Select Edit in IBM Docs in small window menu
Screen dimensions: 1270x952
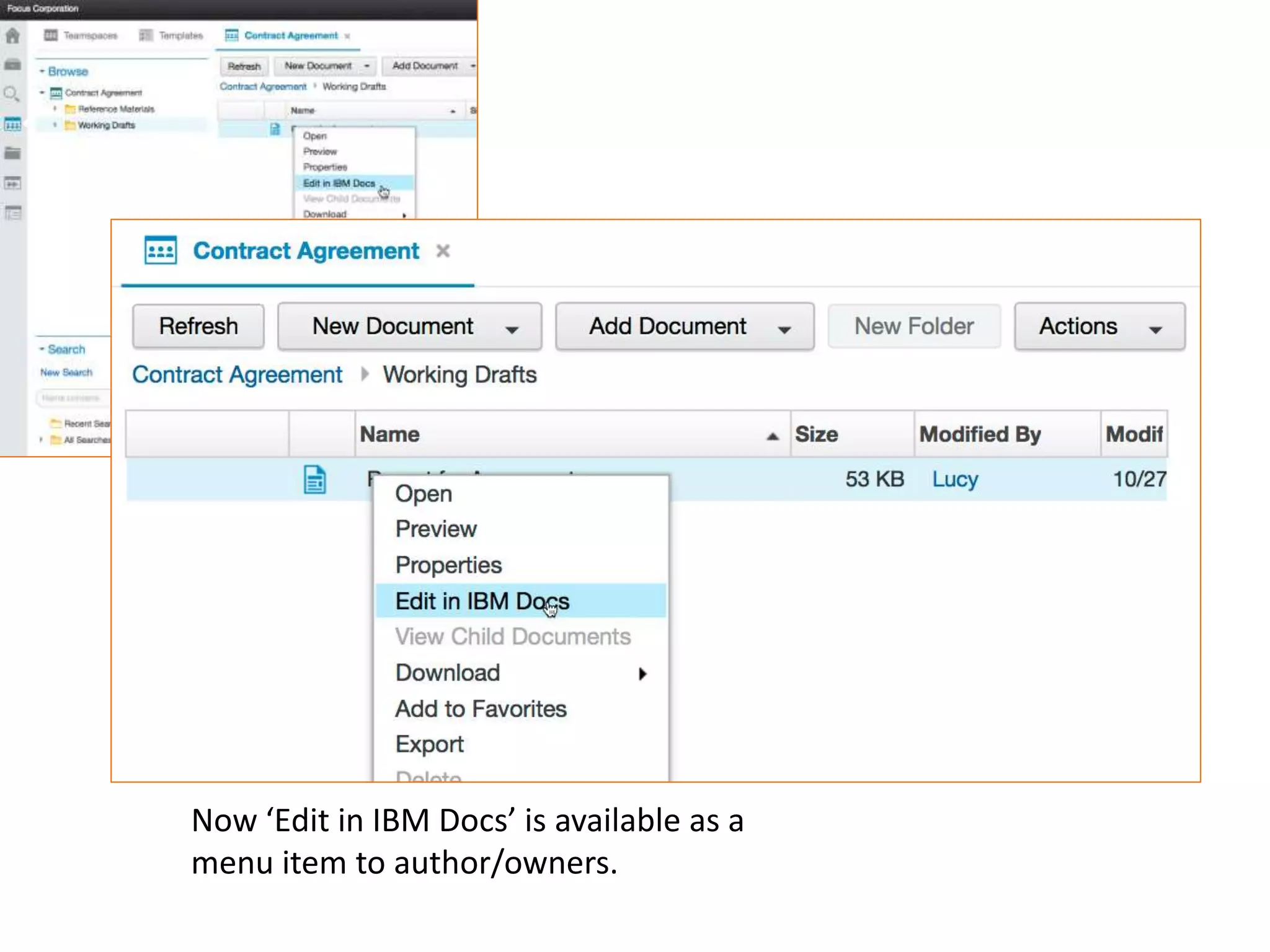pos(354,183)
